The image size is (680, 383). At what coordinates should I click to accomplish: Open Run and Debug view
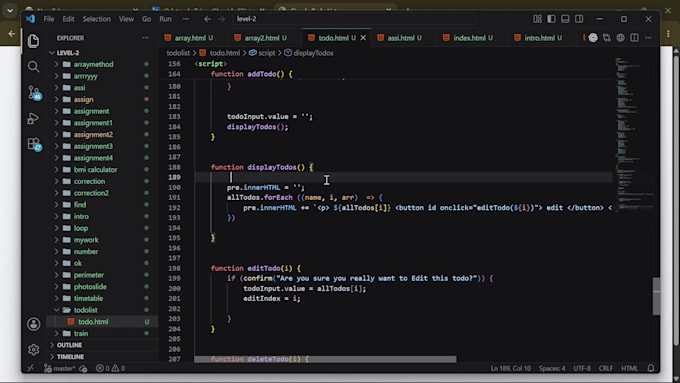click(x=33, y=118)
